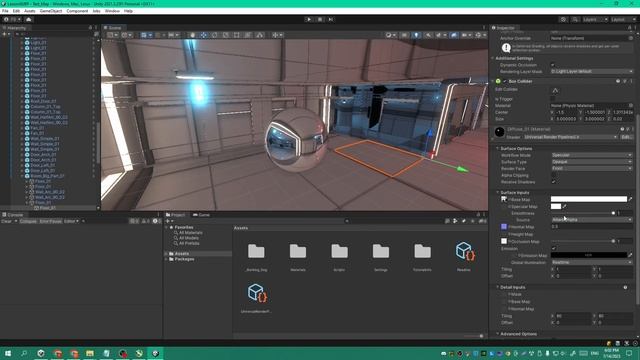Click the Base Map texture slot
The height and width of the screenshot is (360, 640).
[504, 199]
